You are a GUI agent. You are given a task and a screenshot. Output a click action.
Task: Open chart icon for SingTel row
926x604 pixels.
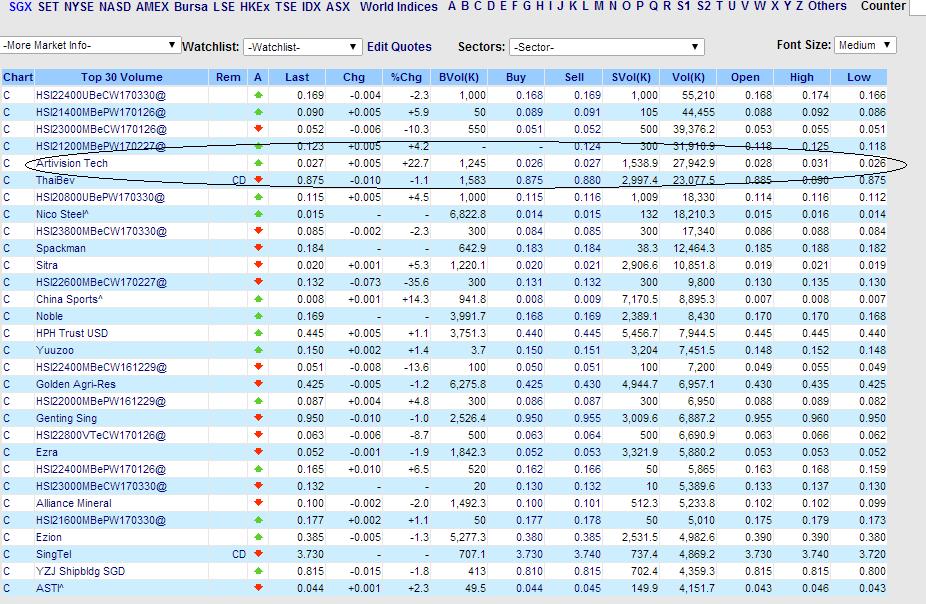click(6, 554)
